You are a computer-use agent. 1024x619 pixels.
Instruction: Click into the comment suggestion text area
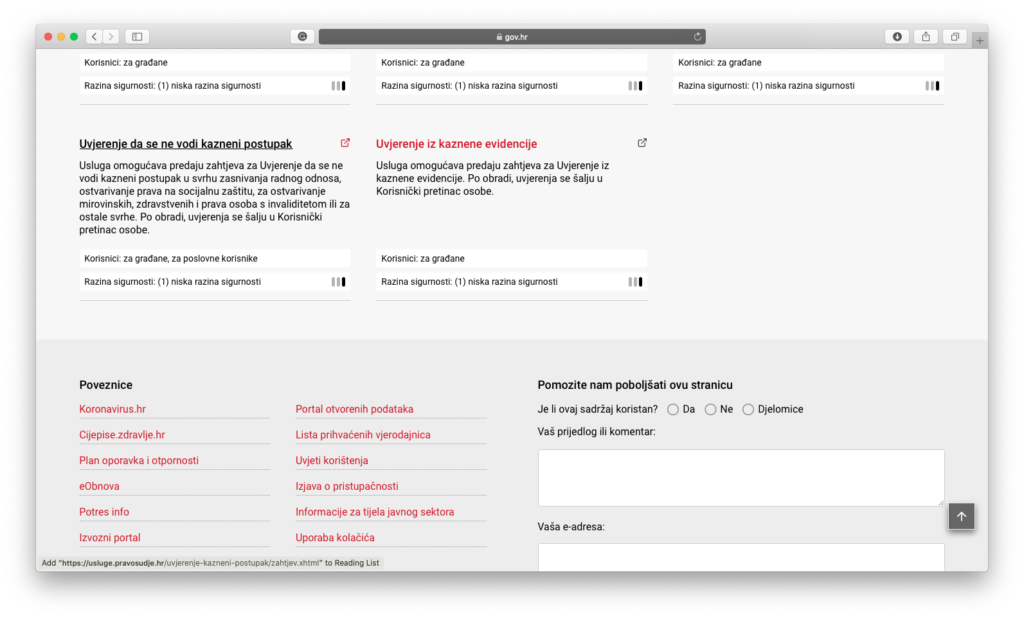(740, 477)
